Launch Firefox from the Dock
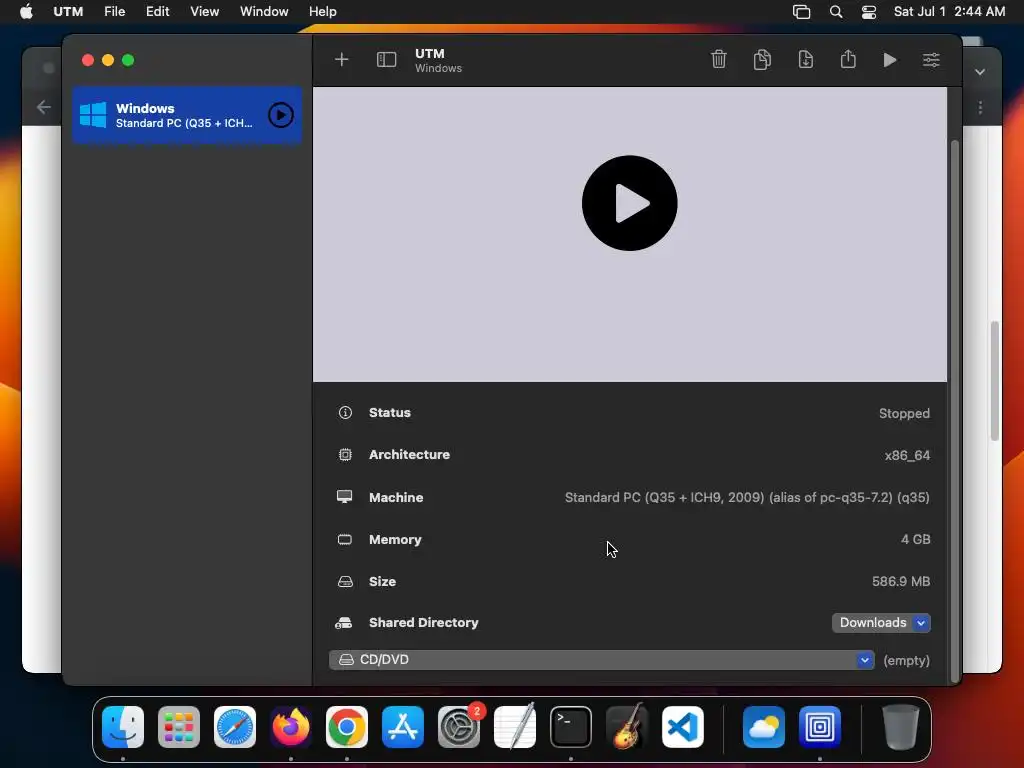The image size is (1024, 768). pyautogui.click(x=291, y=727)
